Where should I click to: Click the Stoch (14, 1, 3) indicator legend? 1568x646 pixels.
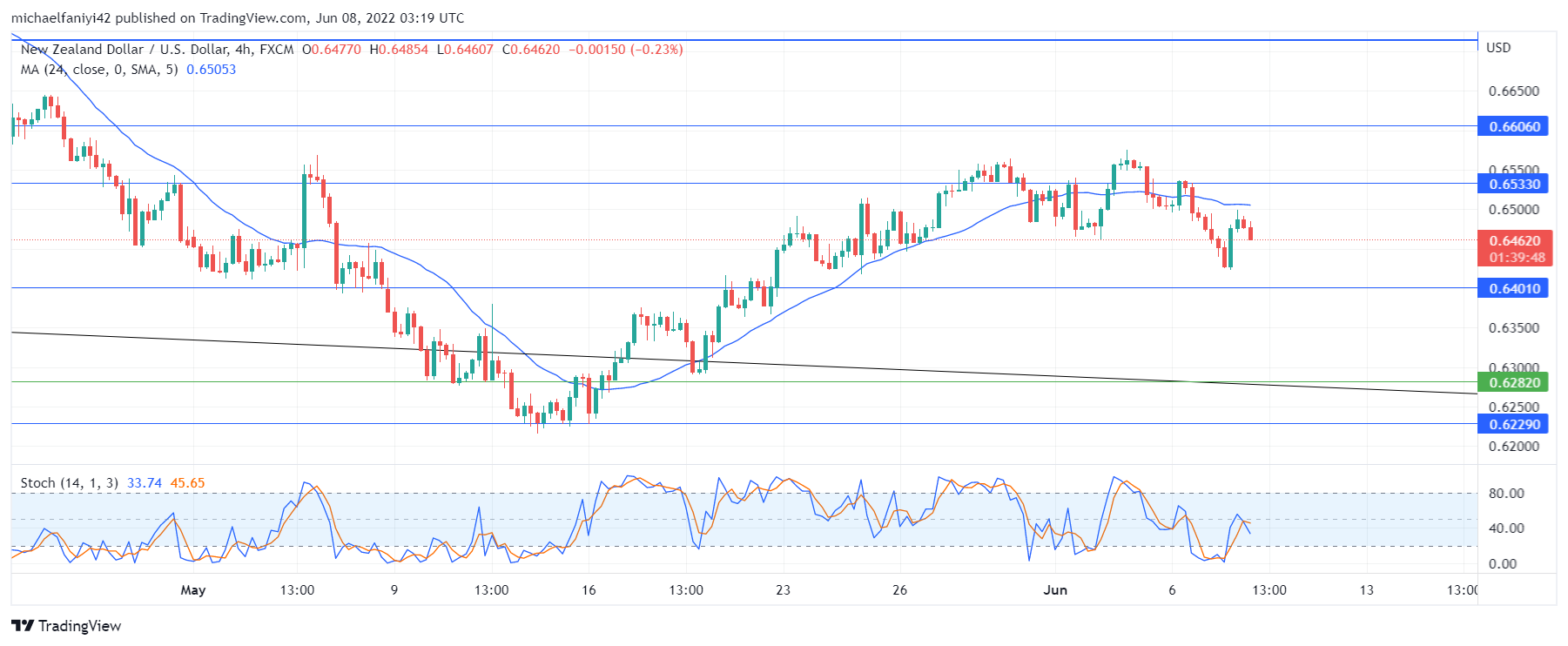(69, 483)
